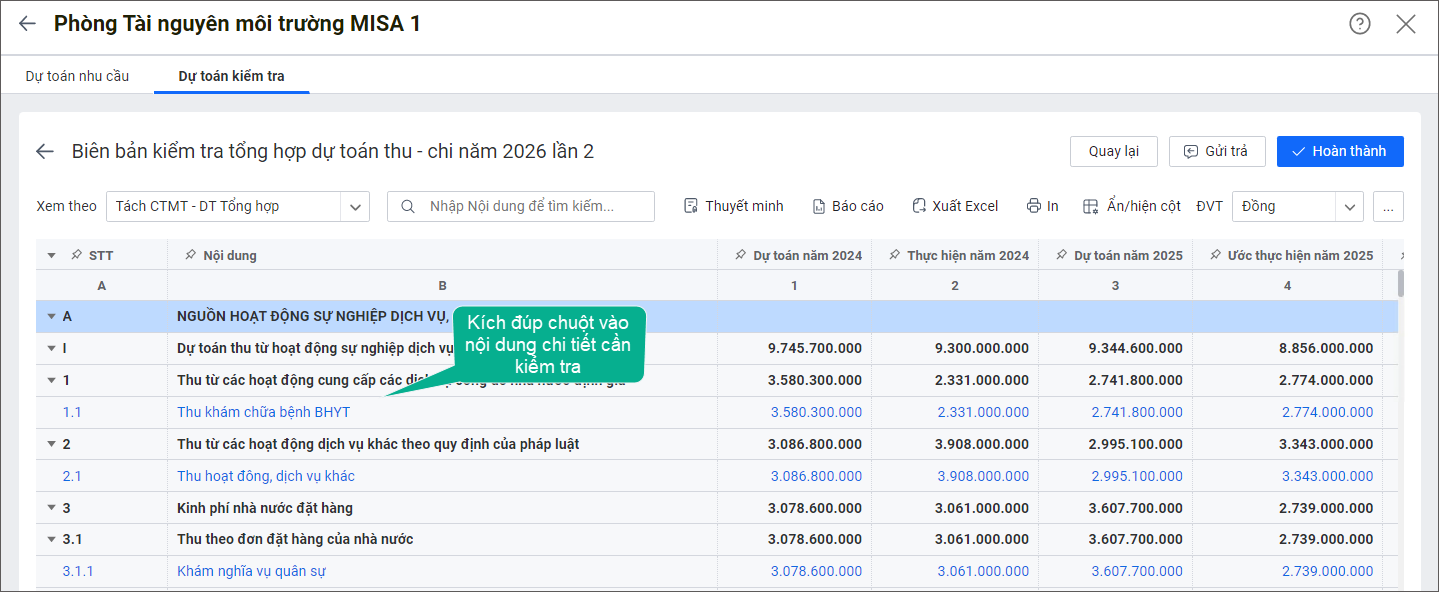Collapse row 3.1 Thu theo đơn đặt hàng

tap(51, 540)
